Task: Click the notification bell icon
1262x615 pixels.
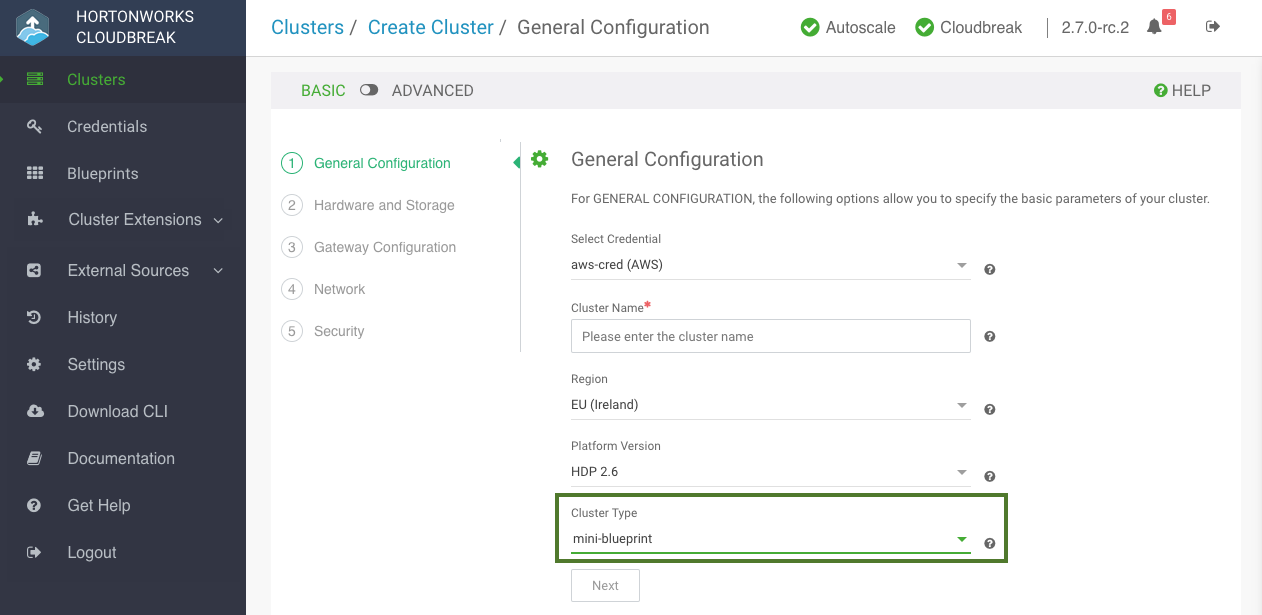Action: point(1155,27)
